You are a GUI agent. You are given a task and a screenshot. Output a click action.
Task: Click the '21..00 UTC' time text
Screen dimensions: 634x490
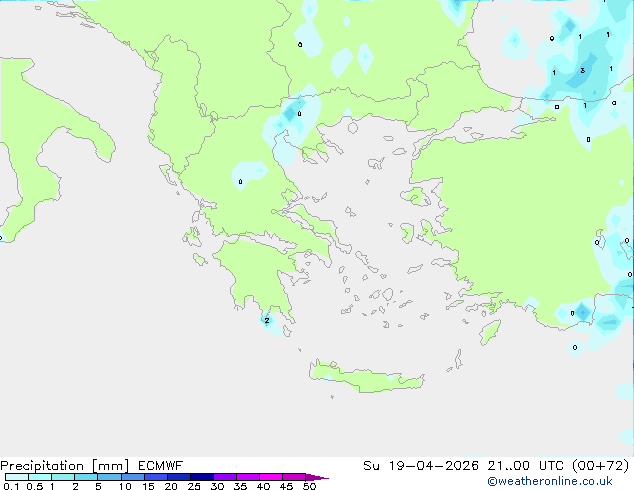click(525, 466)
